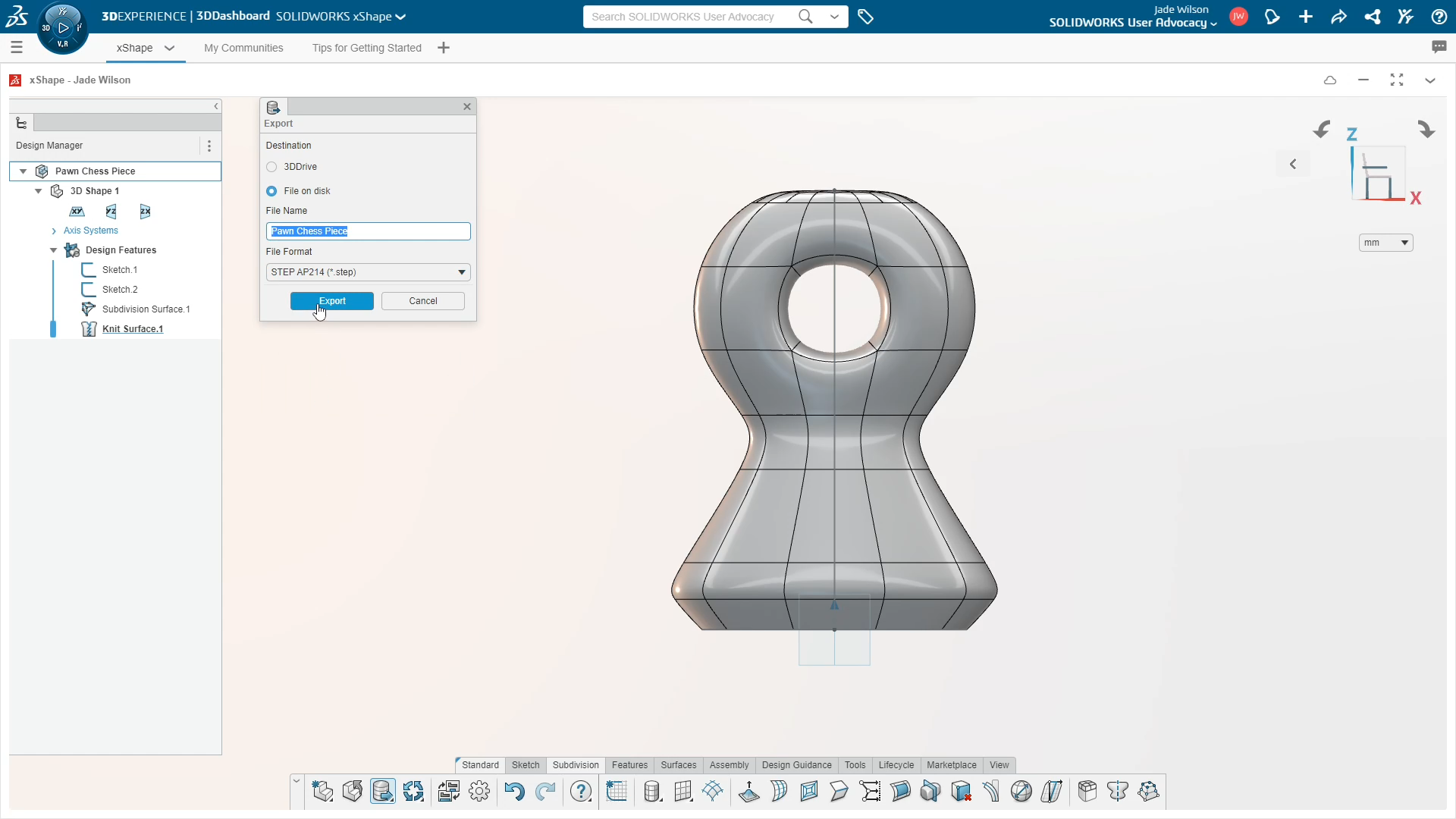Expand the Axis Systems tree item

pyautogui.click(x=53, y=230)
